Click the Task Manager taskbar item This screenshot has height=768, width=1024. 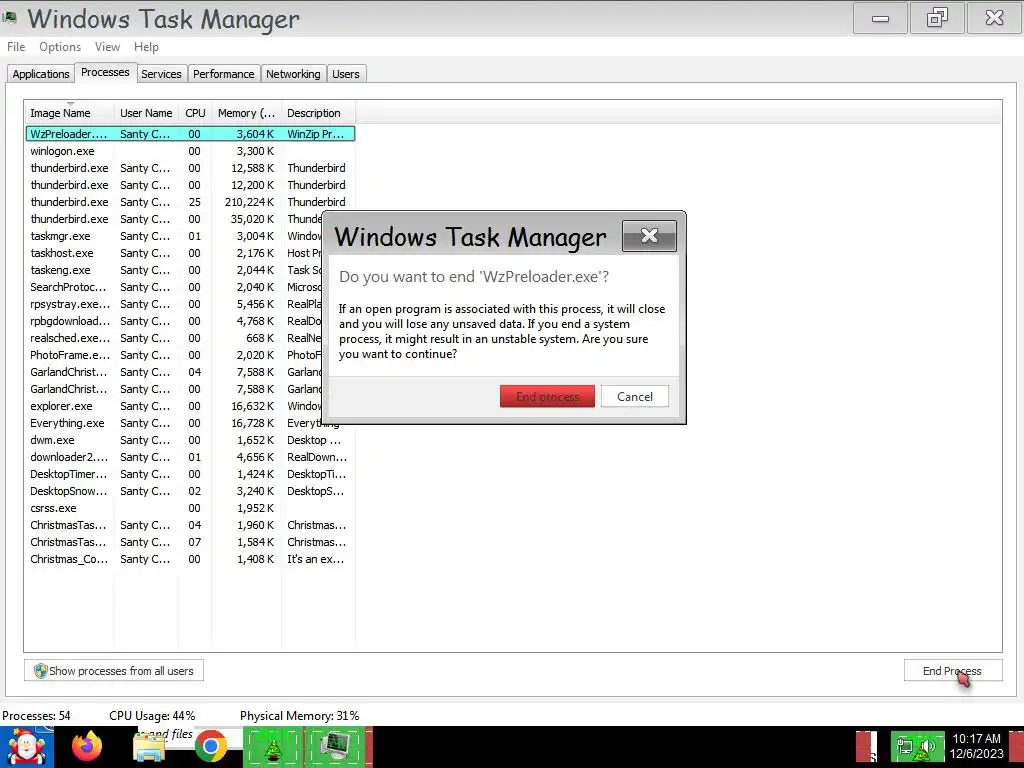tap(337, 747)
